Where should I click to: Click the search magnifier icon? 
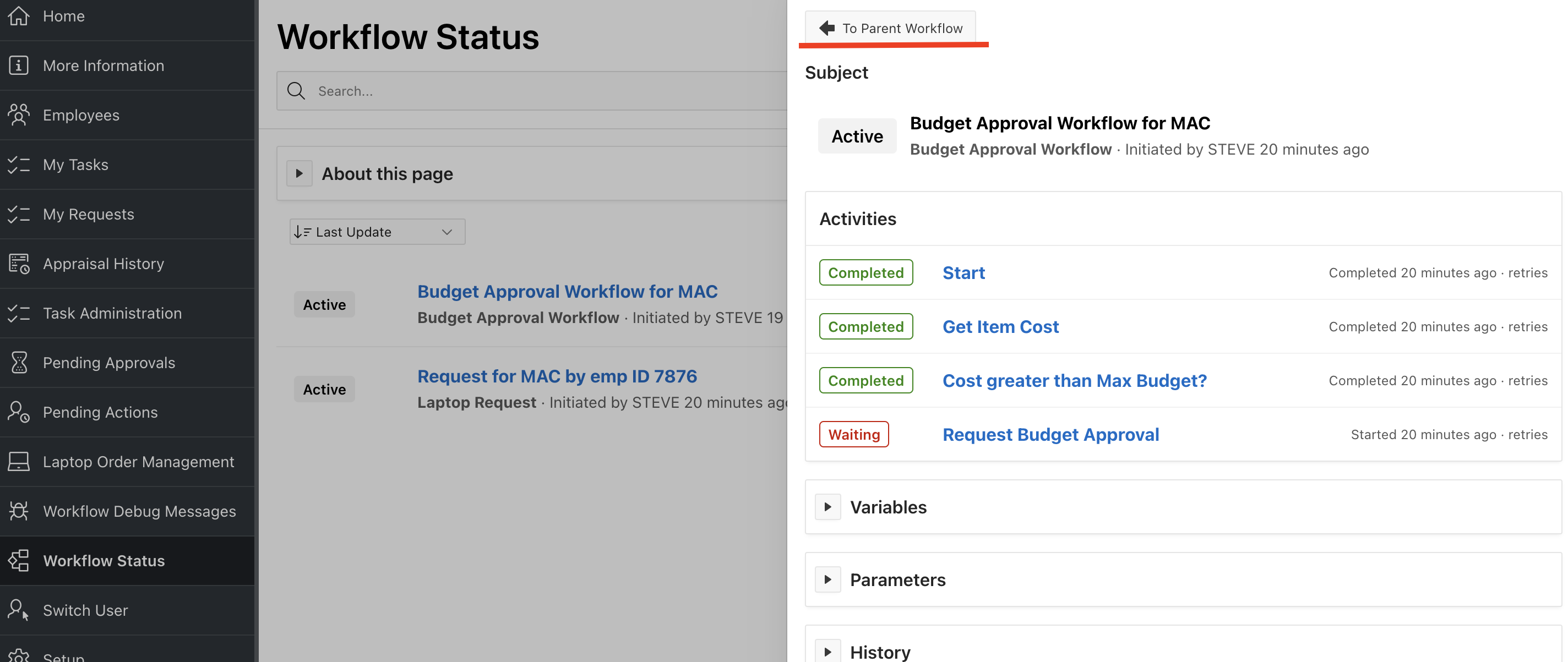(296, 91)
